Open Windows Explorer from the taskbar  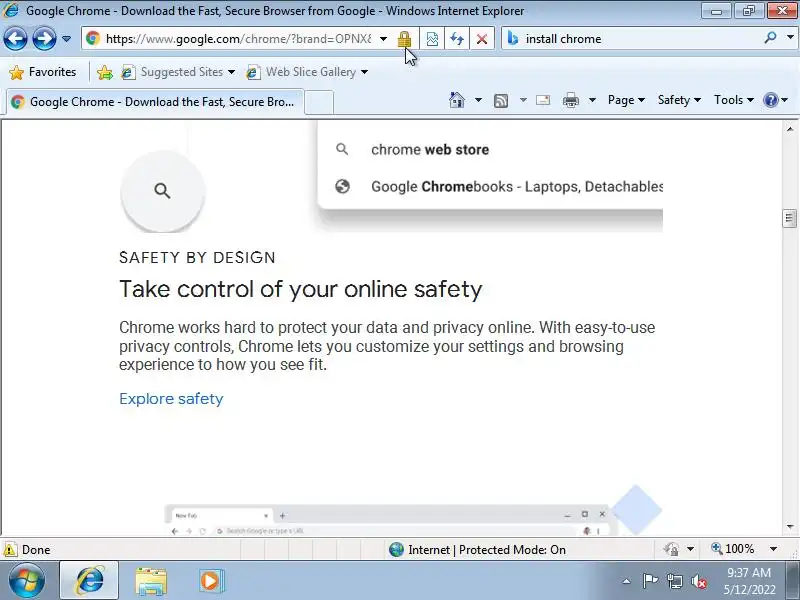point(151,581)
